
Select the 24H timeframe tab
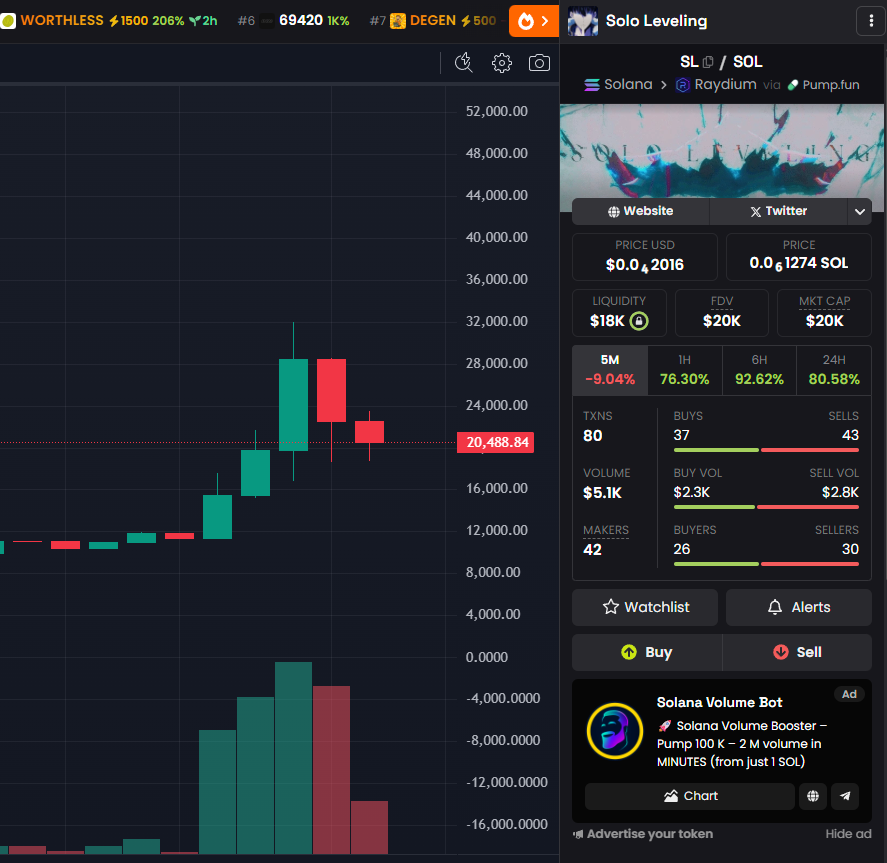click(834, 370)
